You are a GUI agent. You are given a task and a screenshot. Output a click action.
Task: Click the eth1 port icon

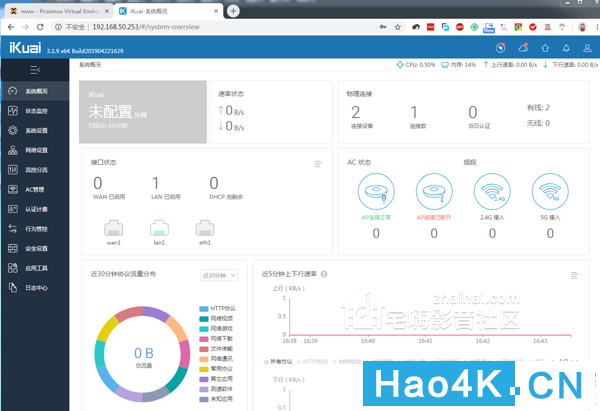click(205, 228)
